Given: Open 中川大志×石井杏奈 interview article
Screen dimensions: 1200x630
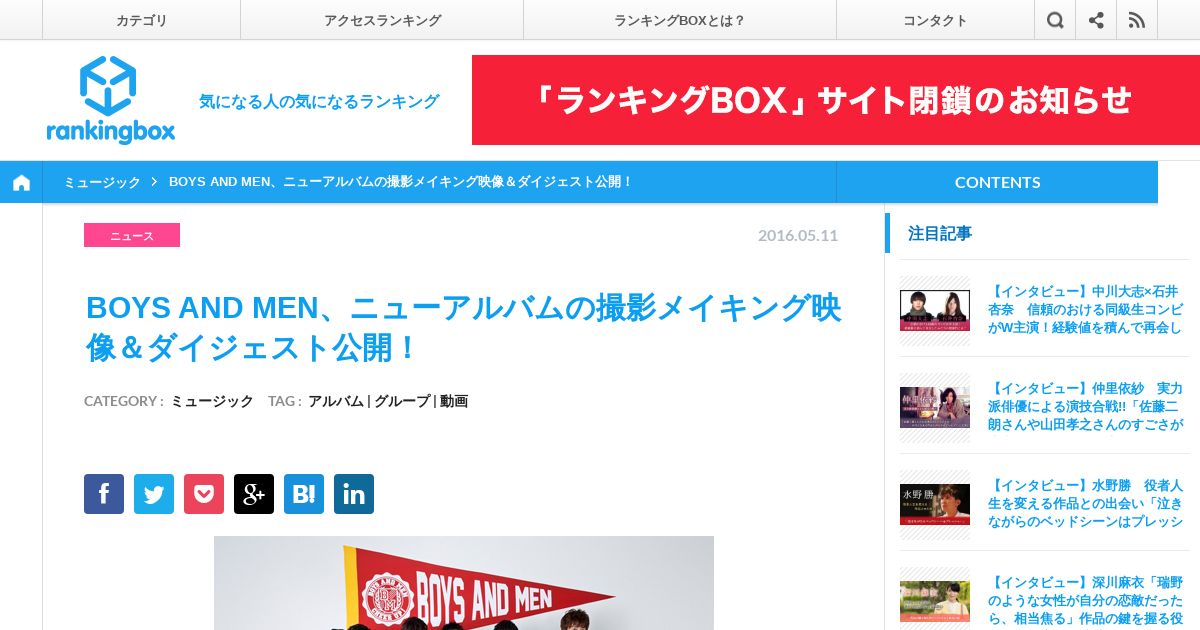Looking at the screenshot, I should tap(1085, 309).
